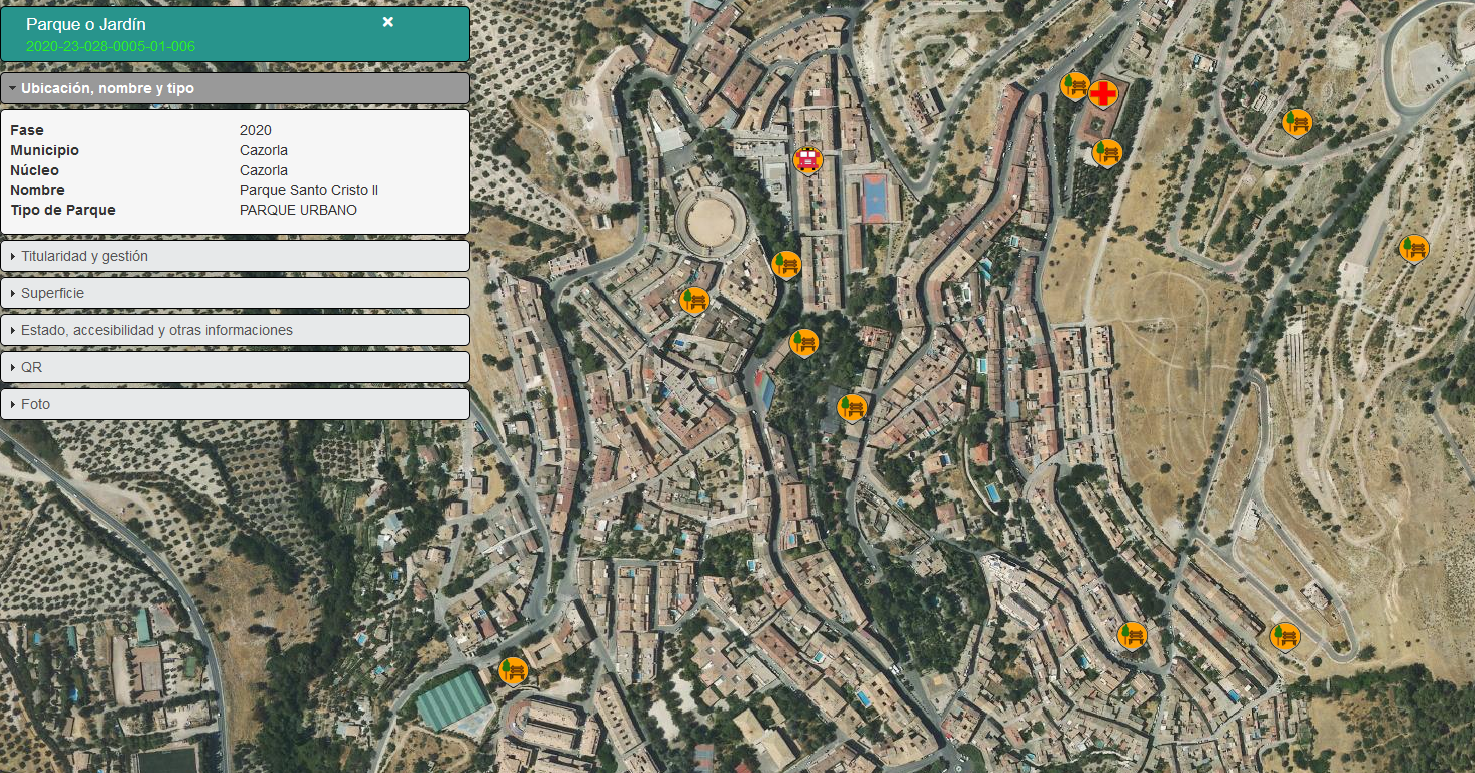Expand 'Estado, accesibilidad y otras informaciones' section
This screenshot has width=1475, height=773.
point(235,330)
